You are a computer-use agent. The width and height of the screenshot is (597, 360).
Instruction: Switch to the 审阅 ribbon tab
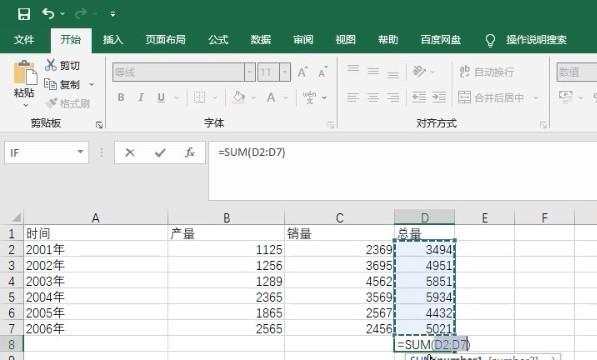tap(303, 40)
